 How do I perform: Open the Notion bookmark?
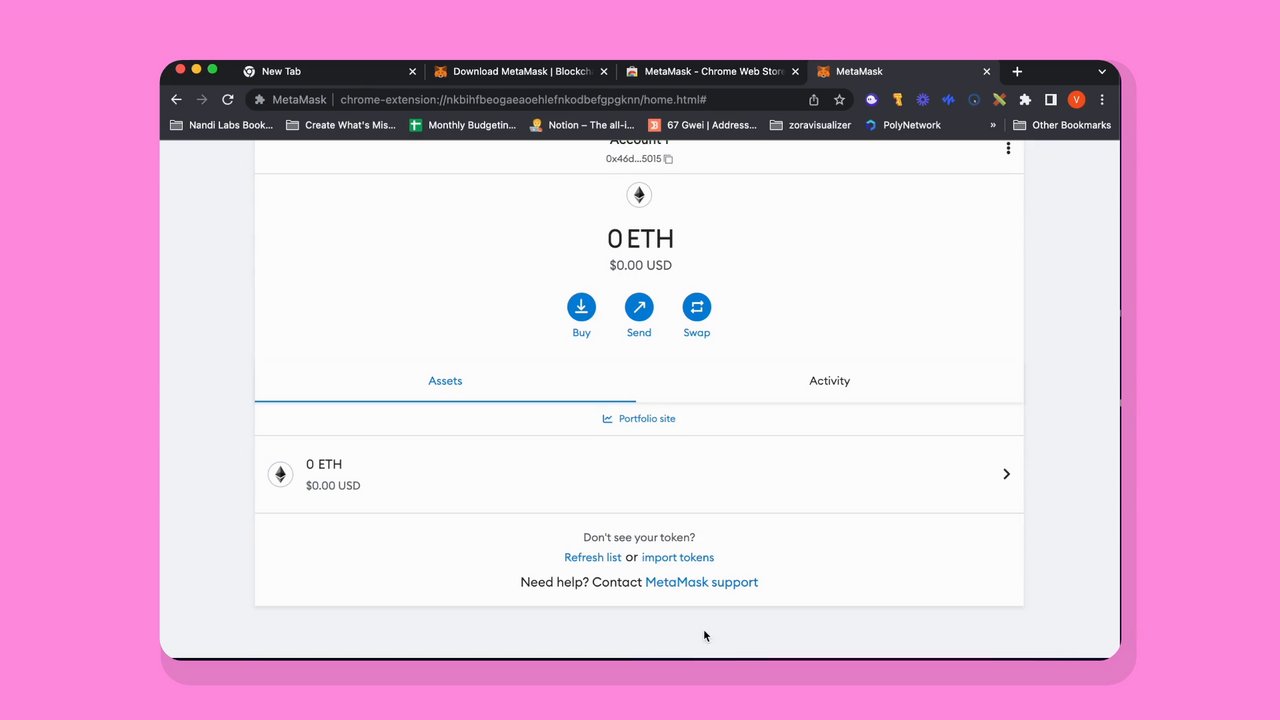tap(583, 125)
